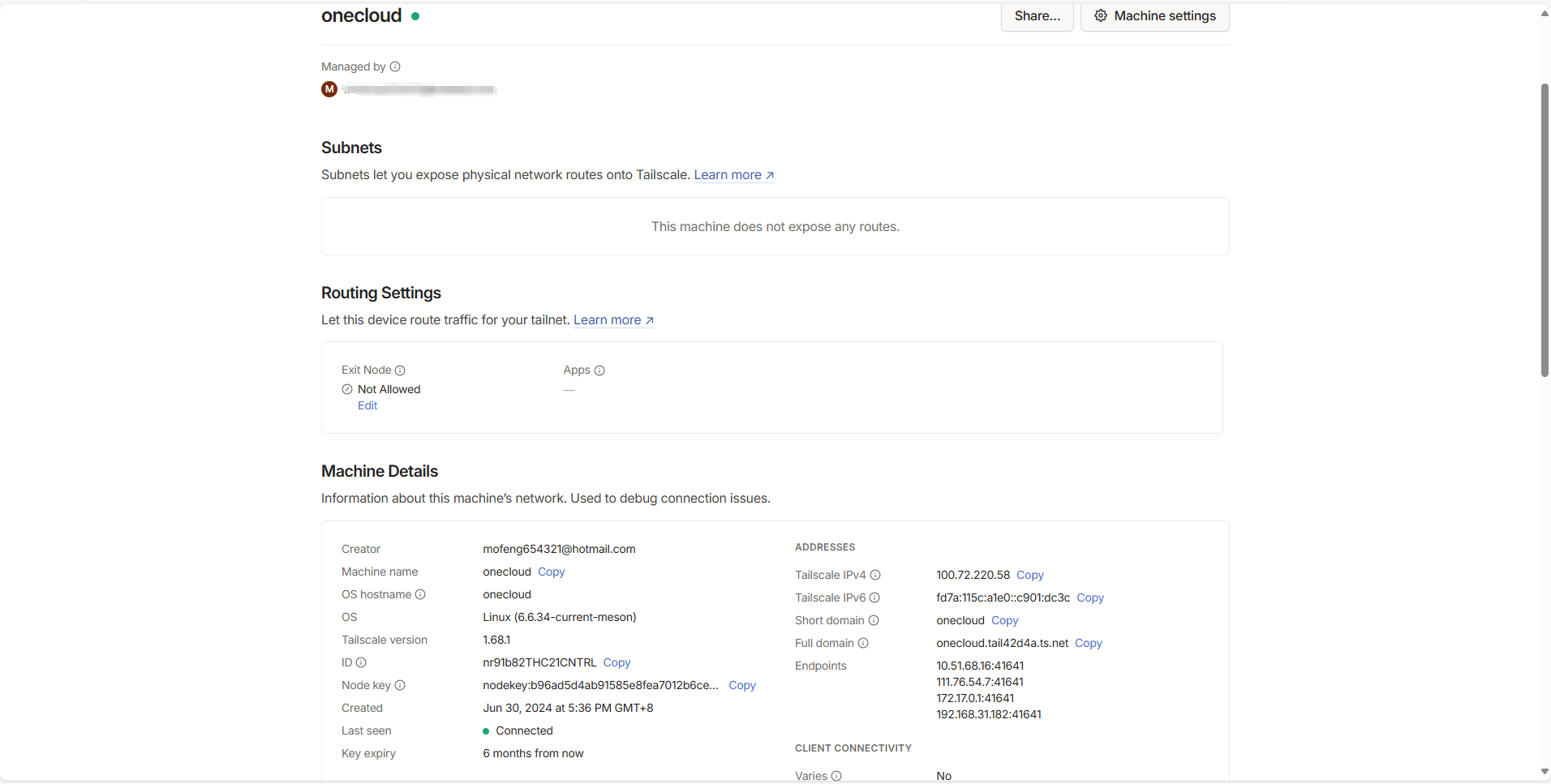Click the Varies info icon
1551x784 pixels.
(x=836, y=776)
